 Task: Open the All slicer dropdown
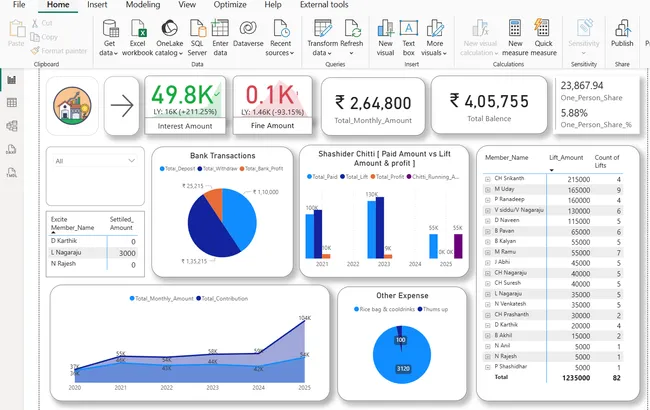click(95, 161)
